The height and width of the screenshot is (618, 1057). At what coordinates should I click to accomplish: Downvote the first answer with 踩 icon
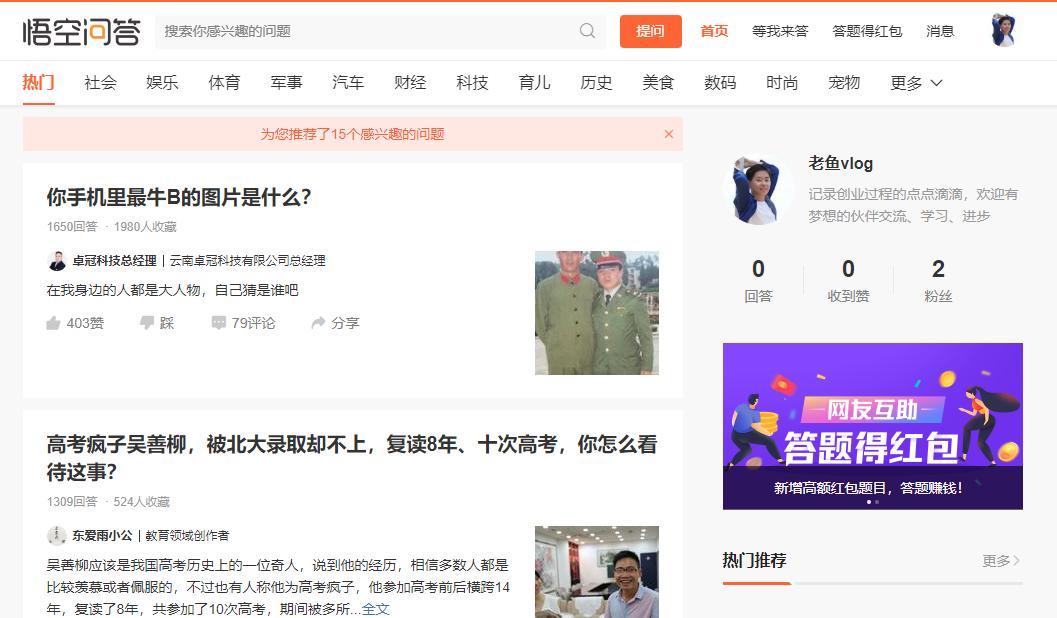(146, 323)
